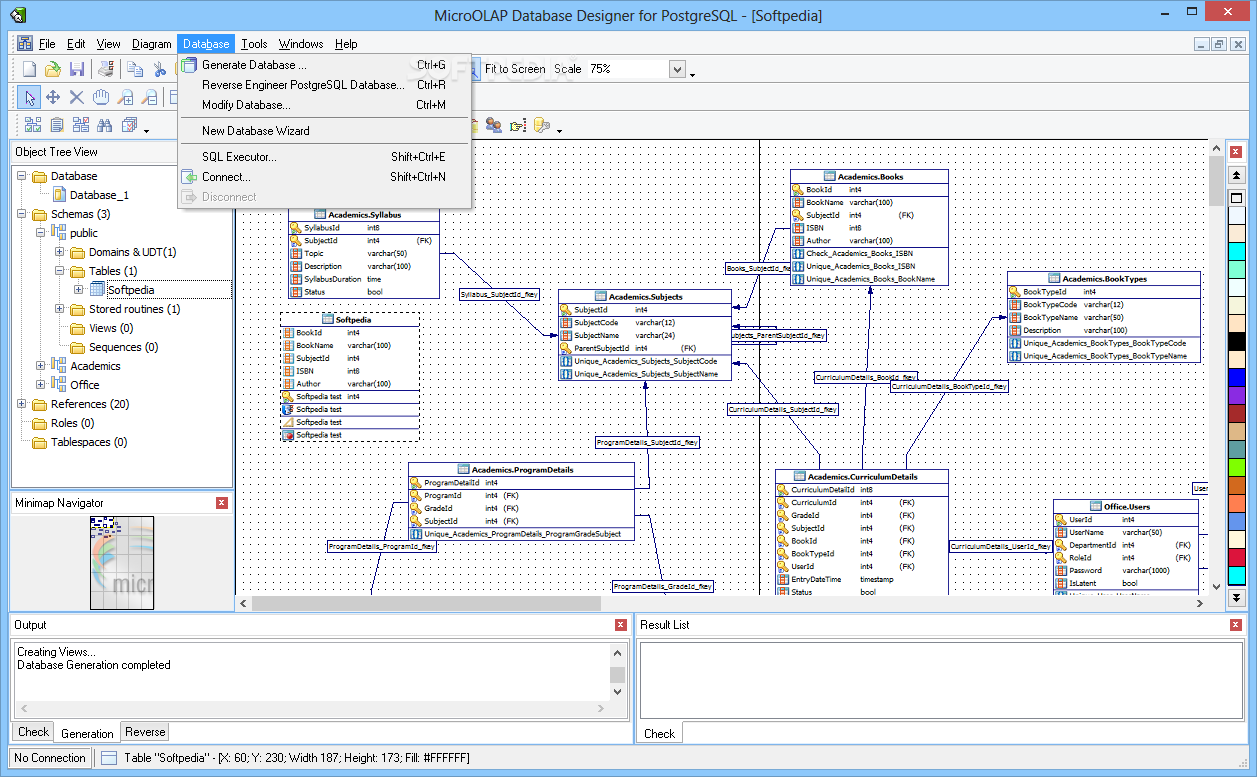
Task: Open a file with the folder icon
Action: 53,69
